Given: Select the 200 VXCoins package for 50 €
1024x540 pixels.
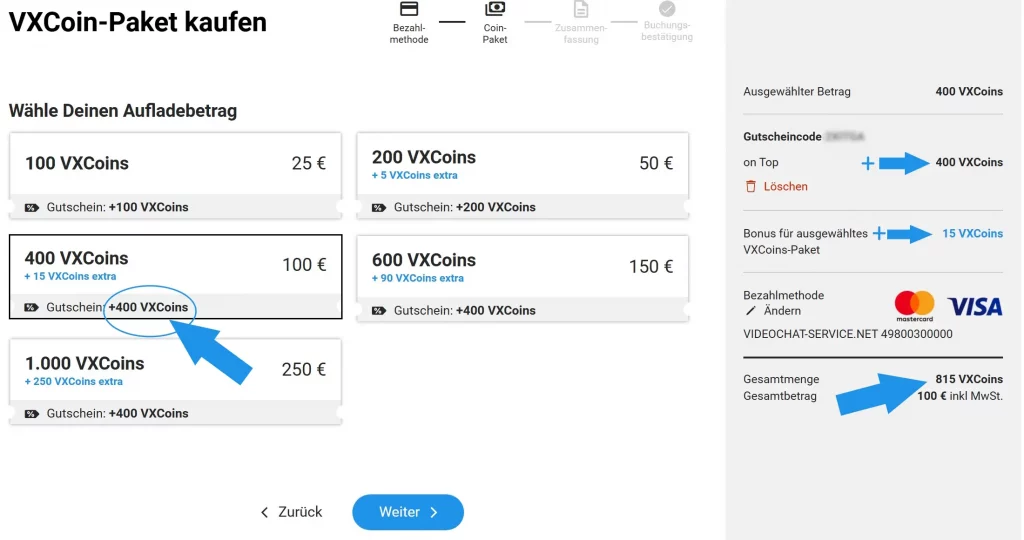Looking at the screenshot, I should 522,175.
